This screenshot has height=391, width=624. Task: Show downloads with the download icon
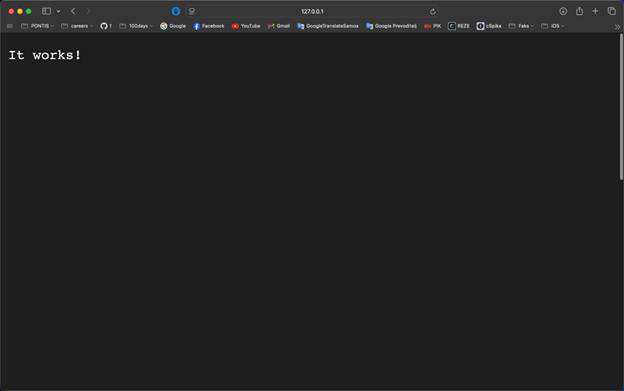[563, 11]
